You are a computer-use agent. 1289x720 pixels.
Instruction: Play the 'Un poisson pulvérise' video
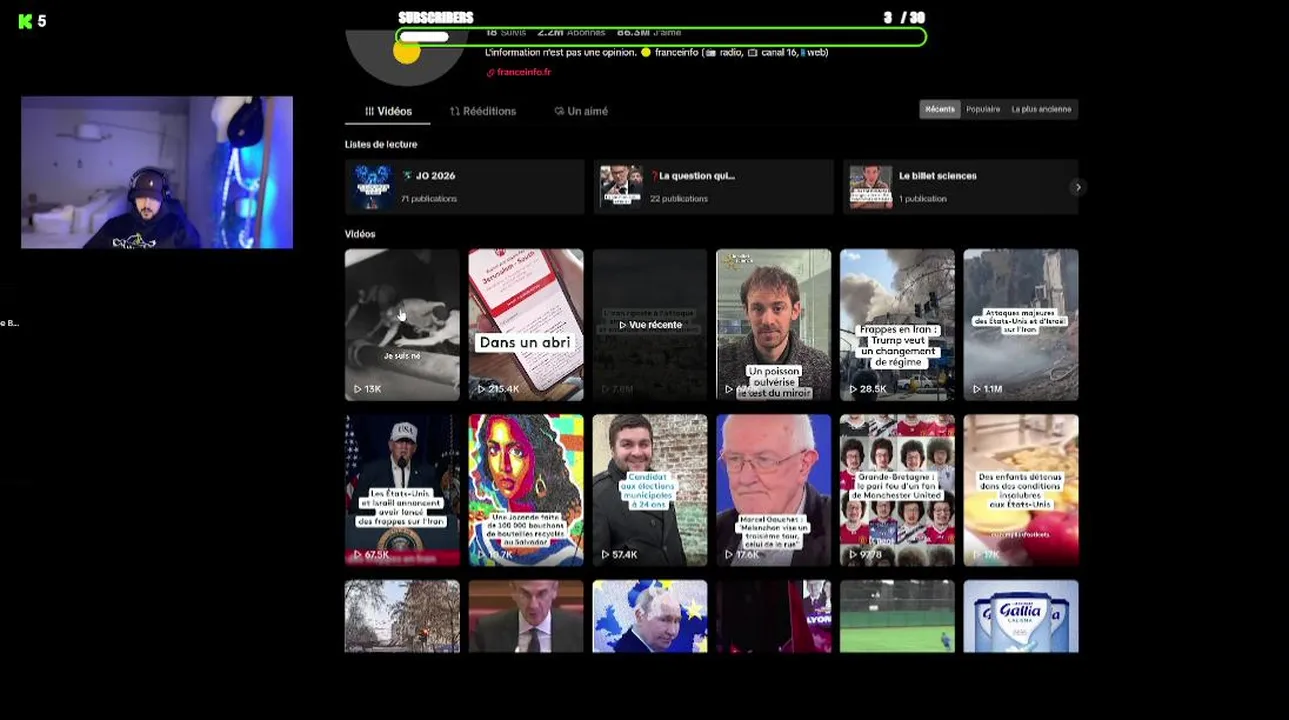tap(774, 325)
